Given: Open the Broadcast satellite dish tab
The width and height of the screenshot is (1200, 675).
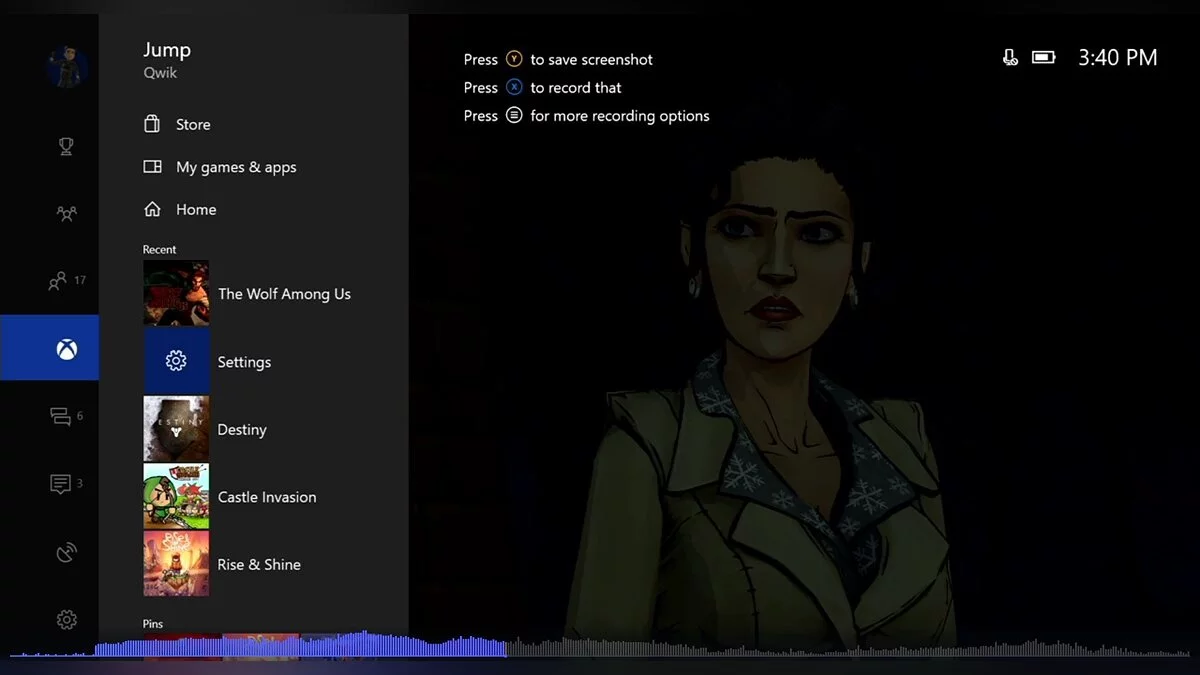Looking at the screenshot, I should point(66,552).
